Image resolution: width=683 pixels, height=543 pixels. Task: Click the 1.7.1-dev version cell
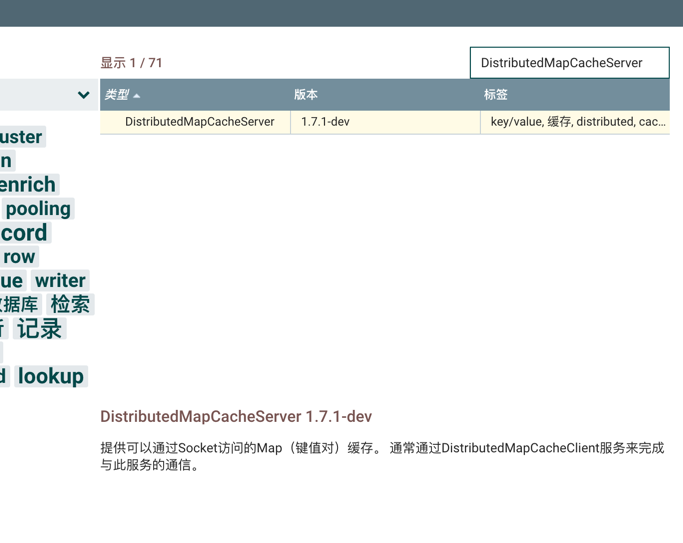326,122
